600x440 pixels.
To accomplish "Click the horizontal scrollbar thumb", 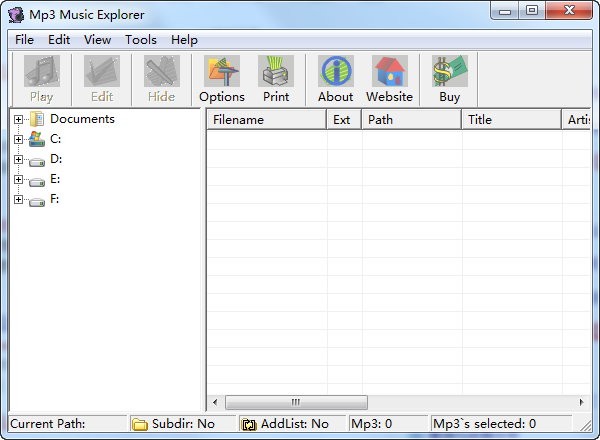I will [295, 402].
